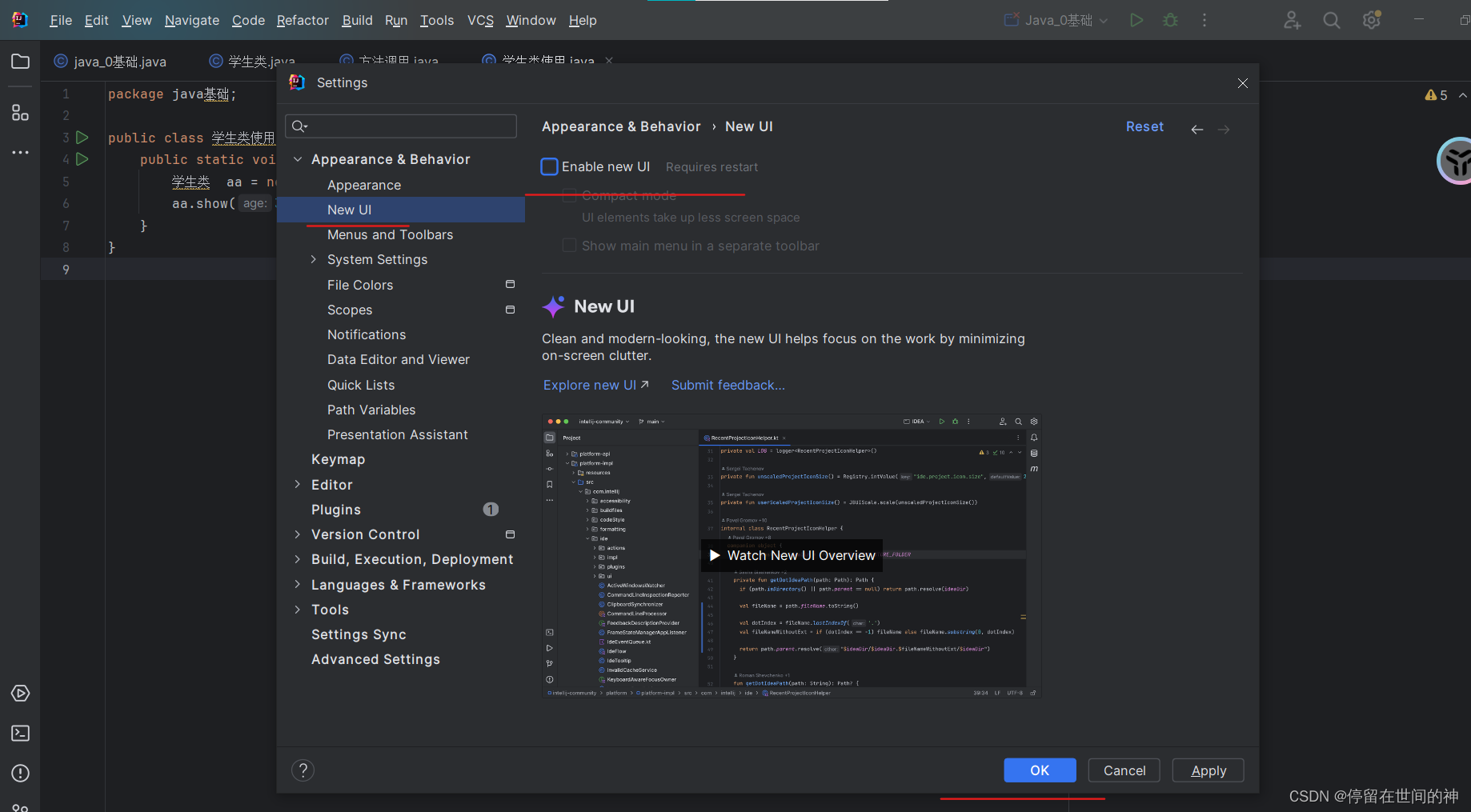Run the Java_0基础 configuration
1471x812 pixels.
1136,20
